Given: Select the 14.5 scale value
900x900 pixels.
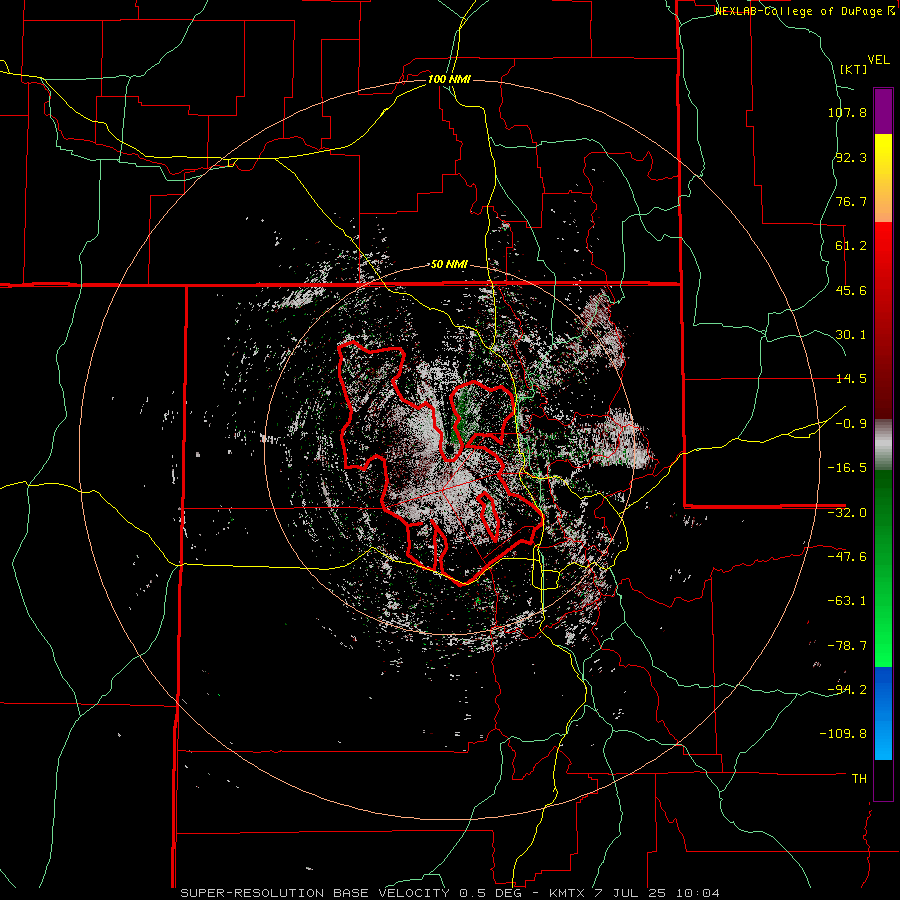Looking at the screenshot, I should tap(851, 379).
